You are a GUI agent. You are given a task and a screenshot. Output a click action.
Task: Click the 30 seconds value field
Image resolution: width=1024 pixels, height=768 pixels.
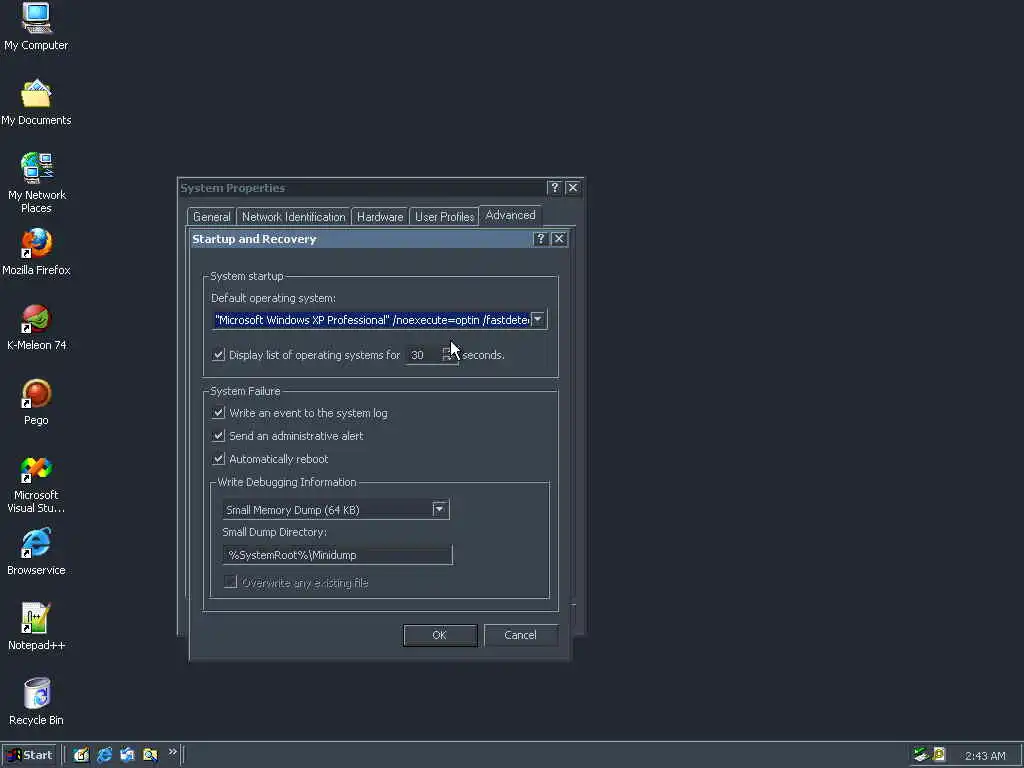[x=423, y=355]
